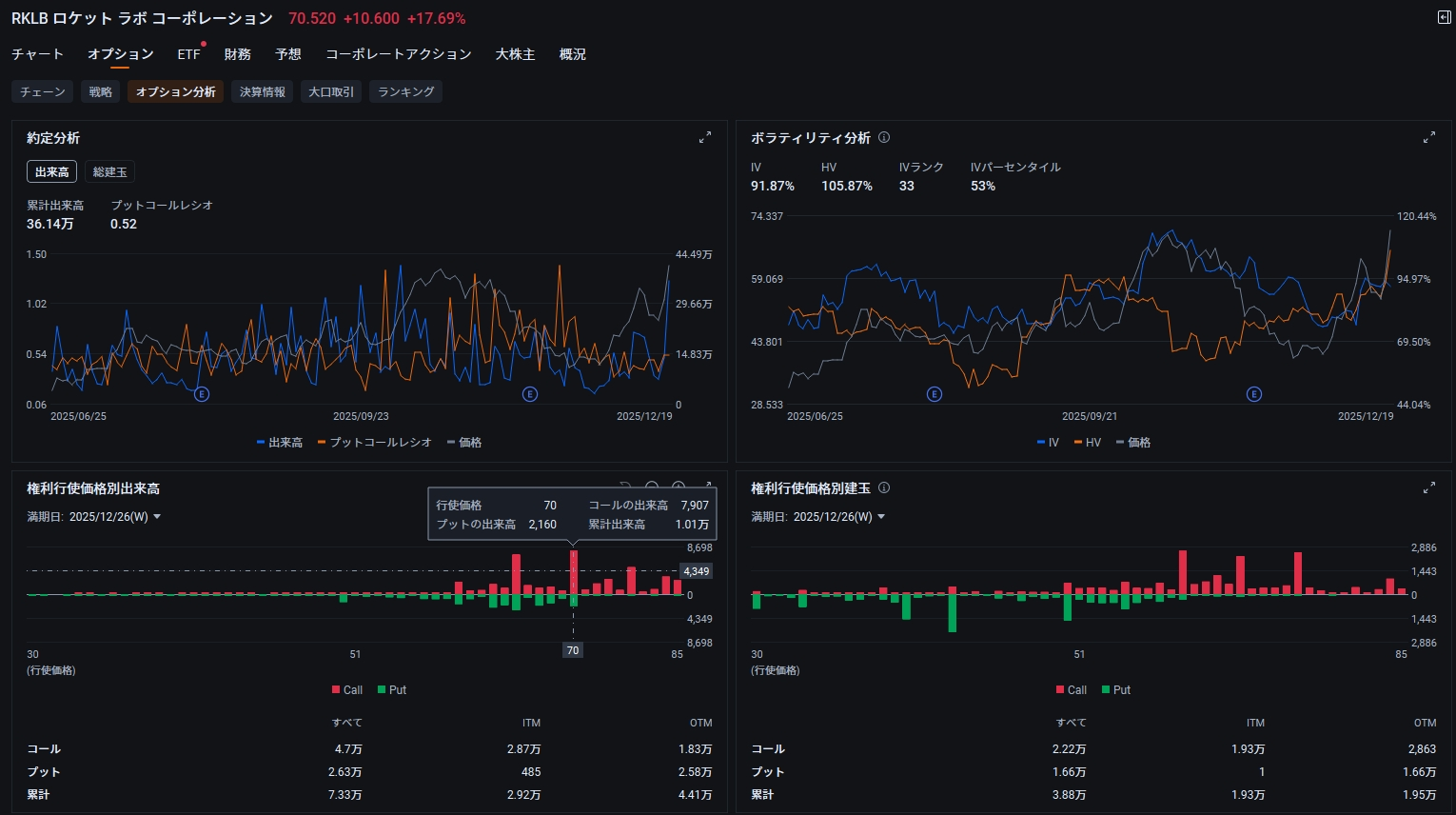Toggle the プットコールレシオ legend series
The image size is (1456, 815).
tap(374, 443)
